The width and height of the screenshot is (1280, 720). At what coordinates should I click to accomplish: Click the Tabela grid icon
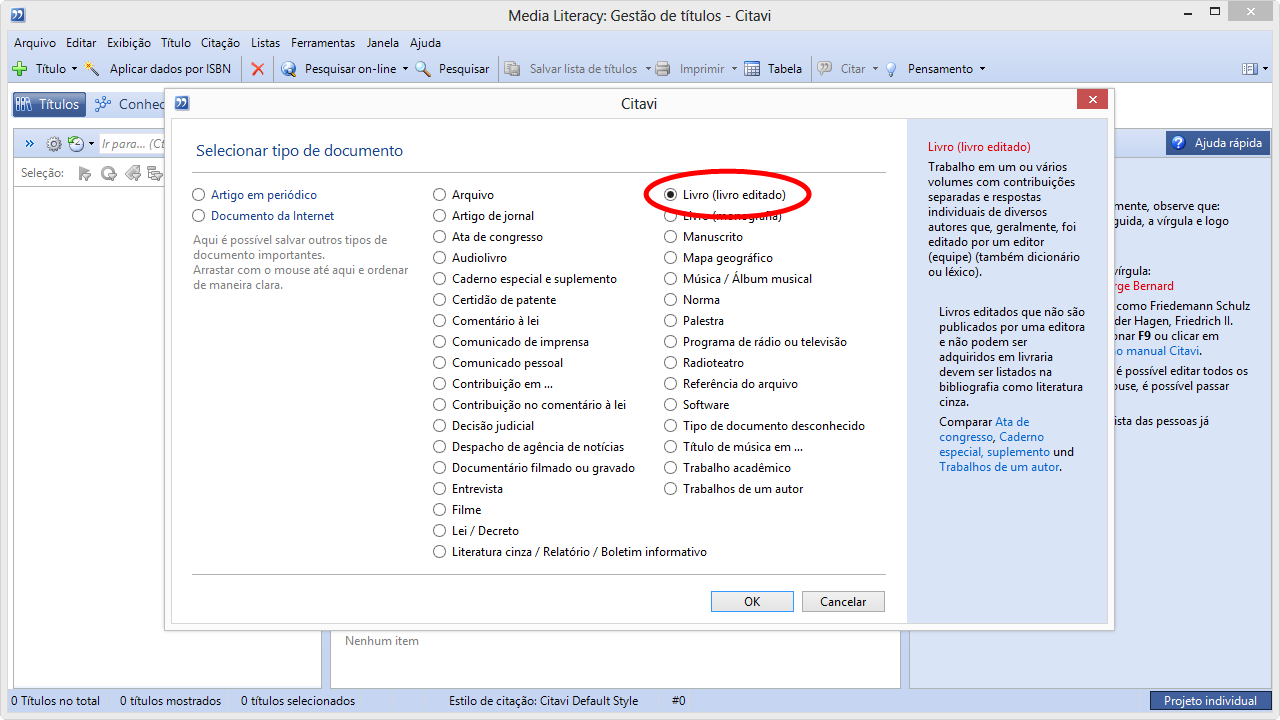752,69
